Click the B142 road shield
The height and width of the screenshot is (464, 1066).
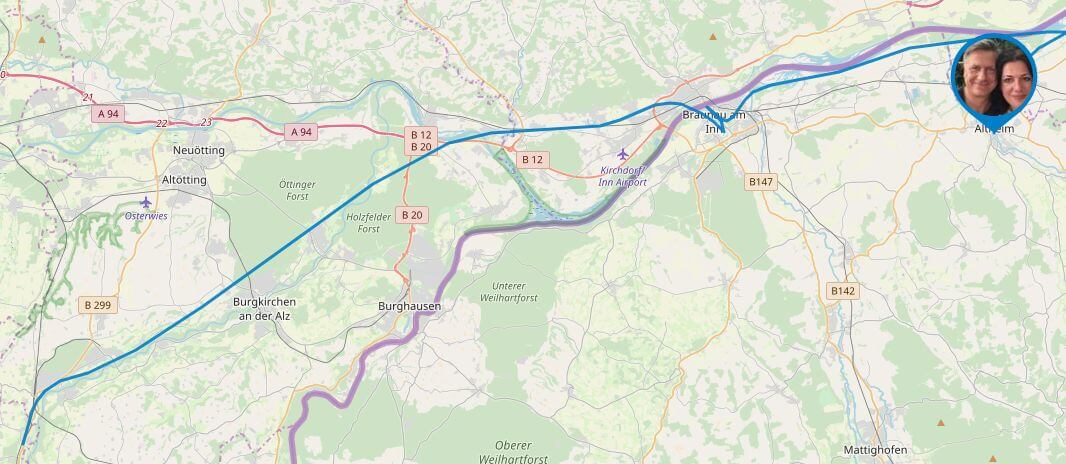(x=843, y=291)
